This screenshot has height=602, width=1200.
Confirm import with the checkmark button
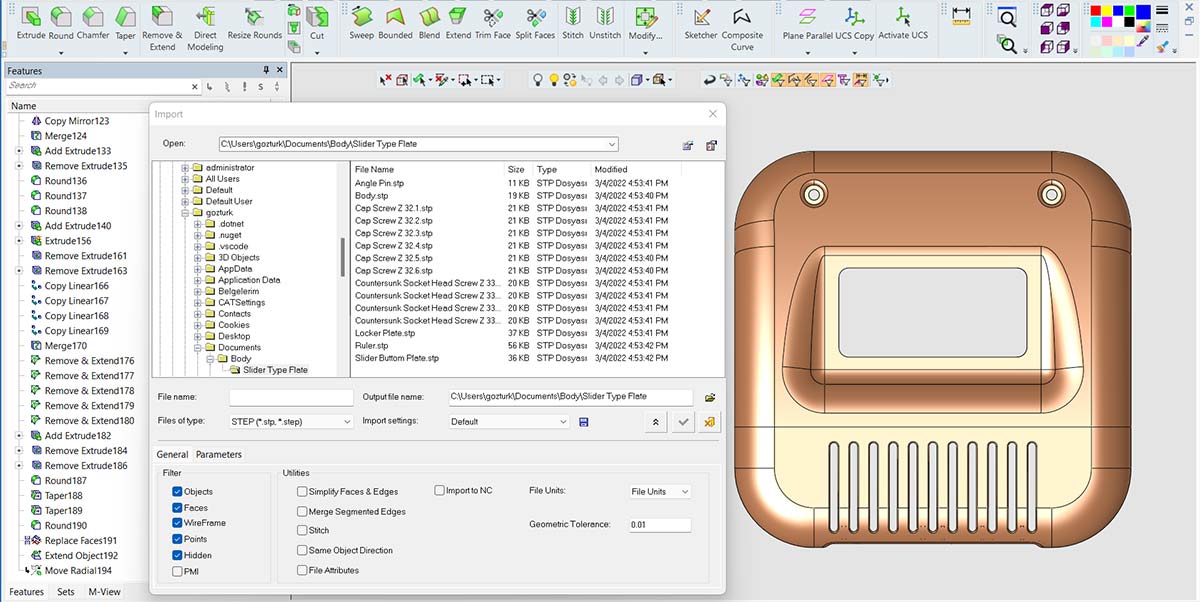coord(684,422)
